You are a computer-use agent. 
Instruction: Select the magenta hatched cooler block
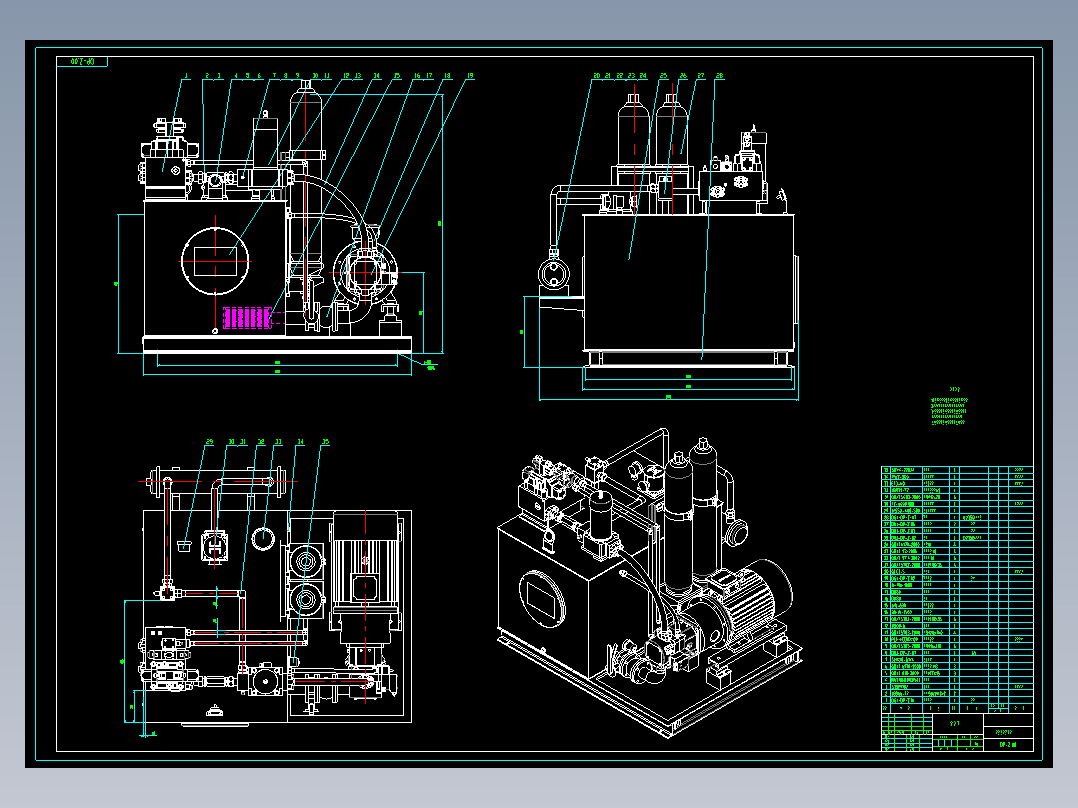click(x=248, y=318)
